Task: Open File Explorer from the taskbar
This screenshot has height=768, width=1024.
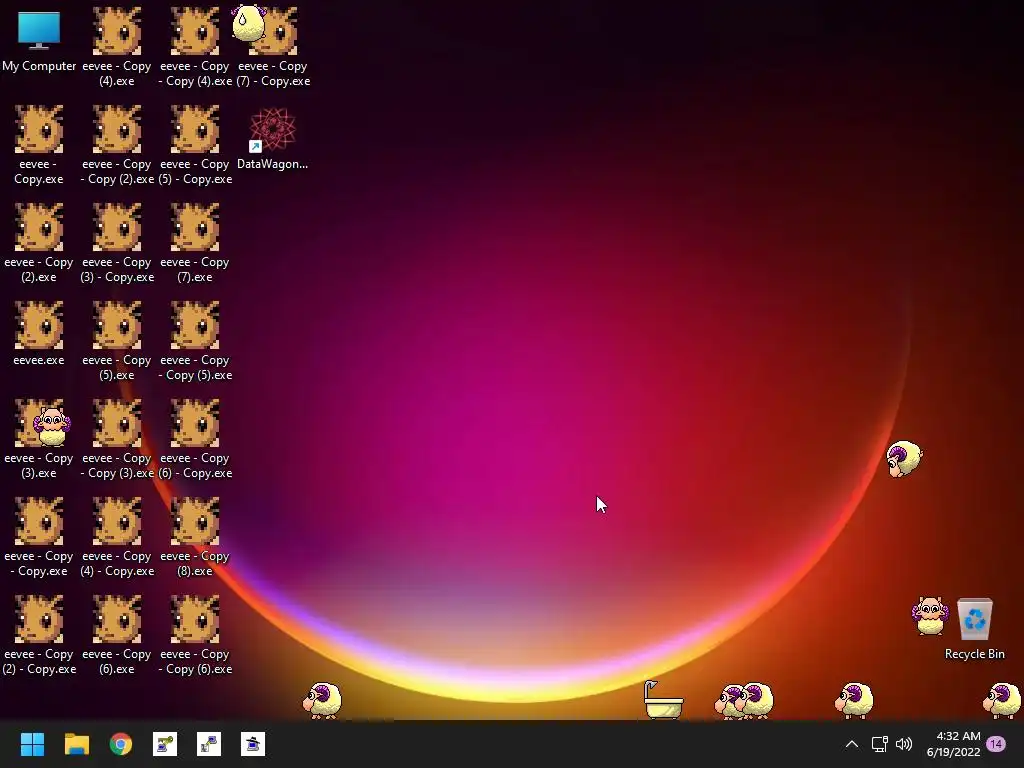Action: 76,744
